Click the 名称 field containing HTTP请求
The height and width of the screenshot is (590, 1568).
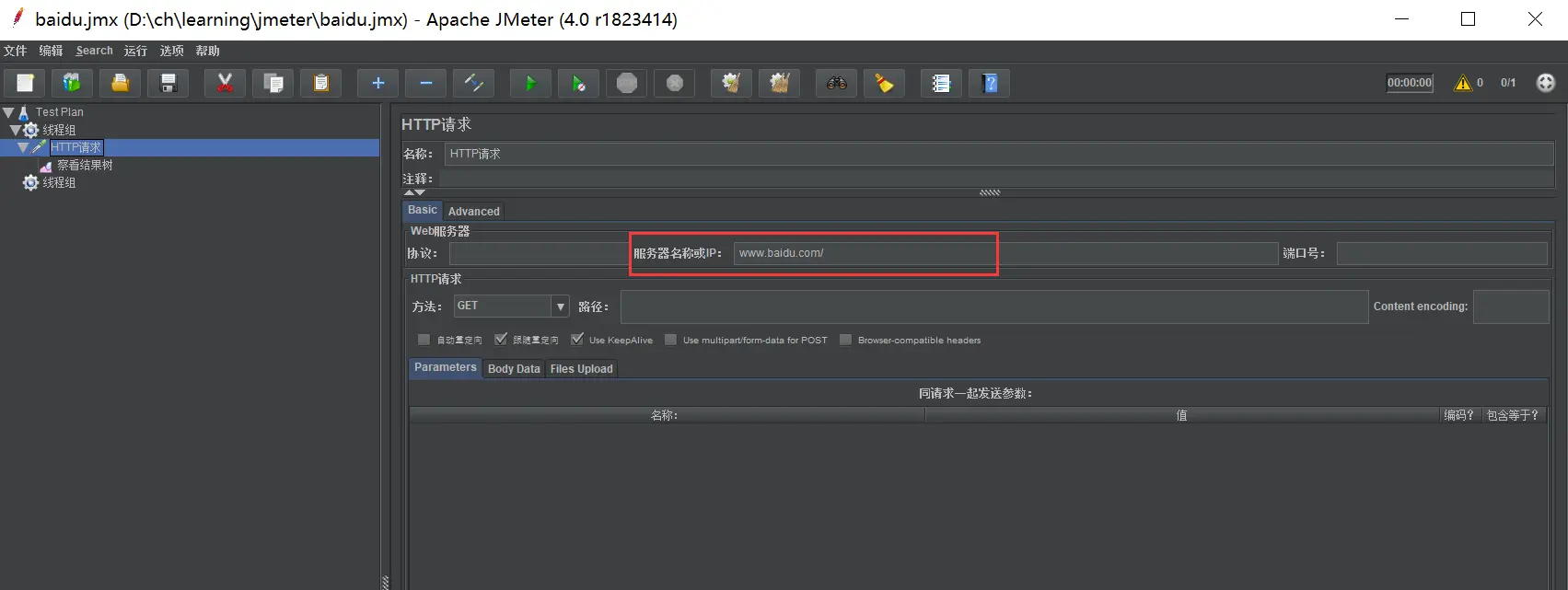999,154
